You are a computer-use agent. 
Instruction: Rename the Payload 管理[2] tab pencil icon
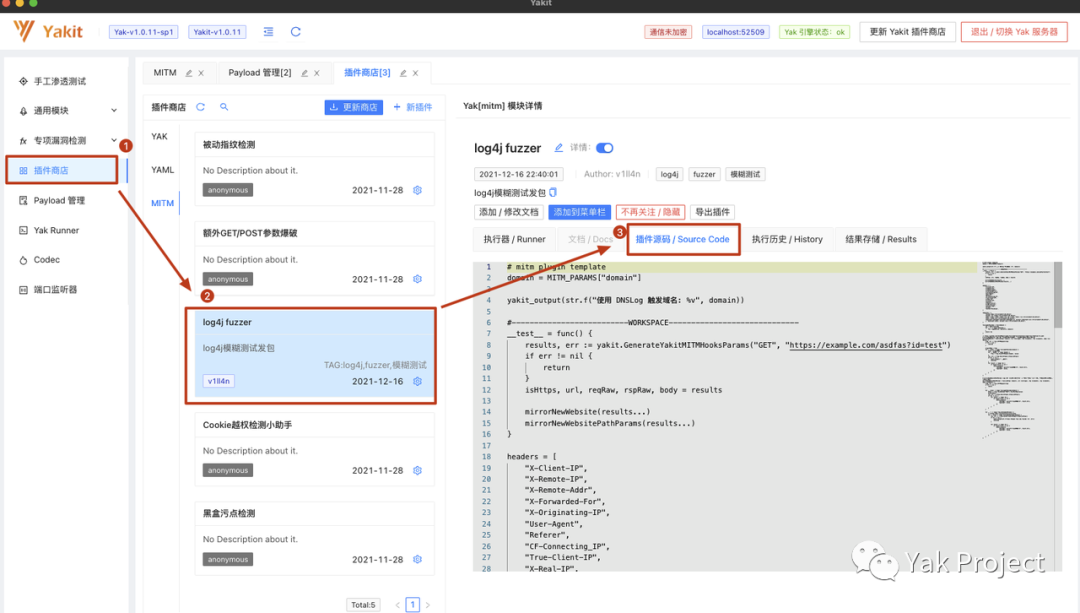tap(304, 73)
